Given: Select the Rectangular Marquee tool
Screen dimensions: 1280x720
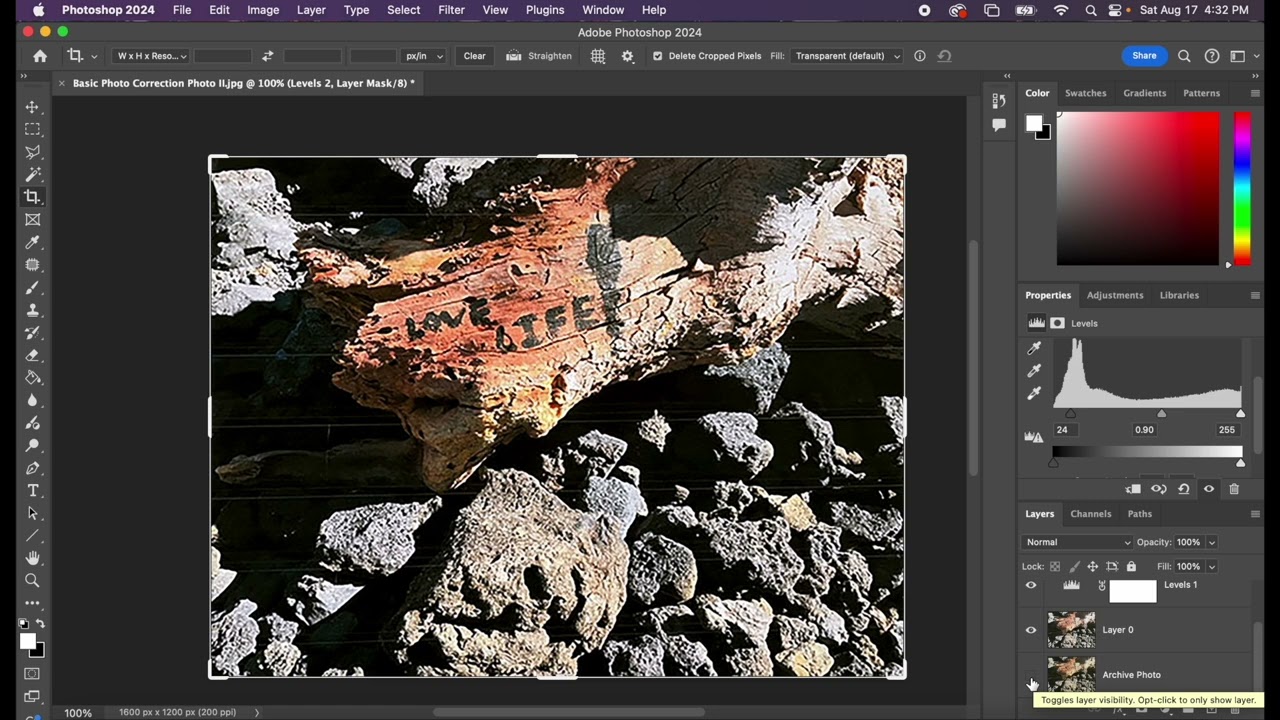Looking at the screenshot, I should pos(33,130).
